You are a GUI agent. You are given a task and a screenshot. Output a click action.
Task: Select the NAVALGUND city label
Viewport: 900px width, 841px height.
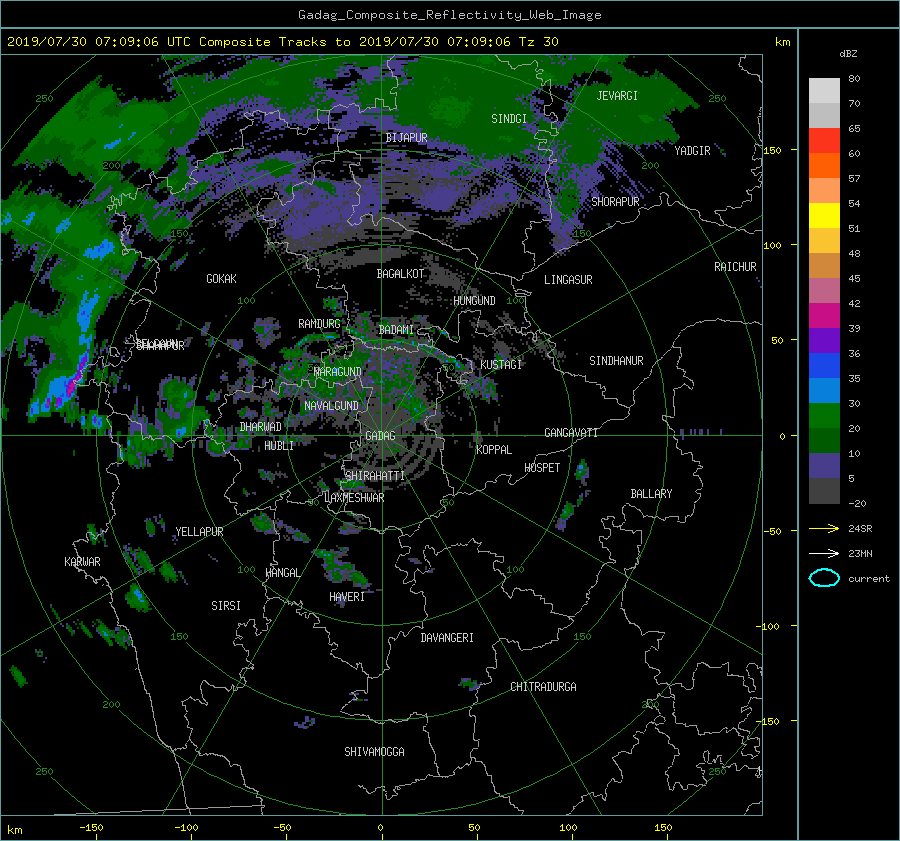[x=331, y=406]
